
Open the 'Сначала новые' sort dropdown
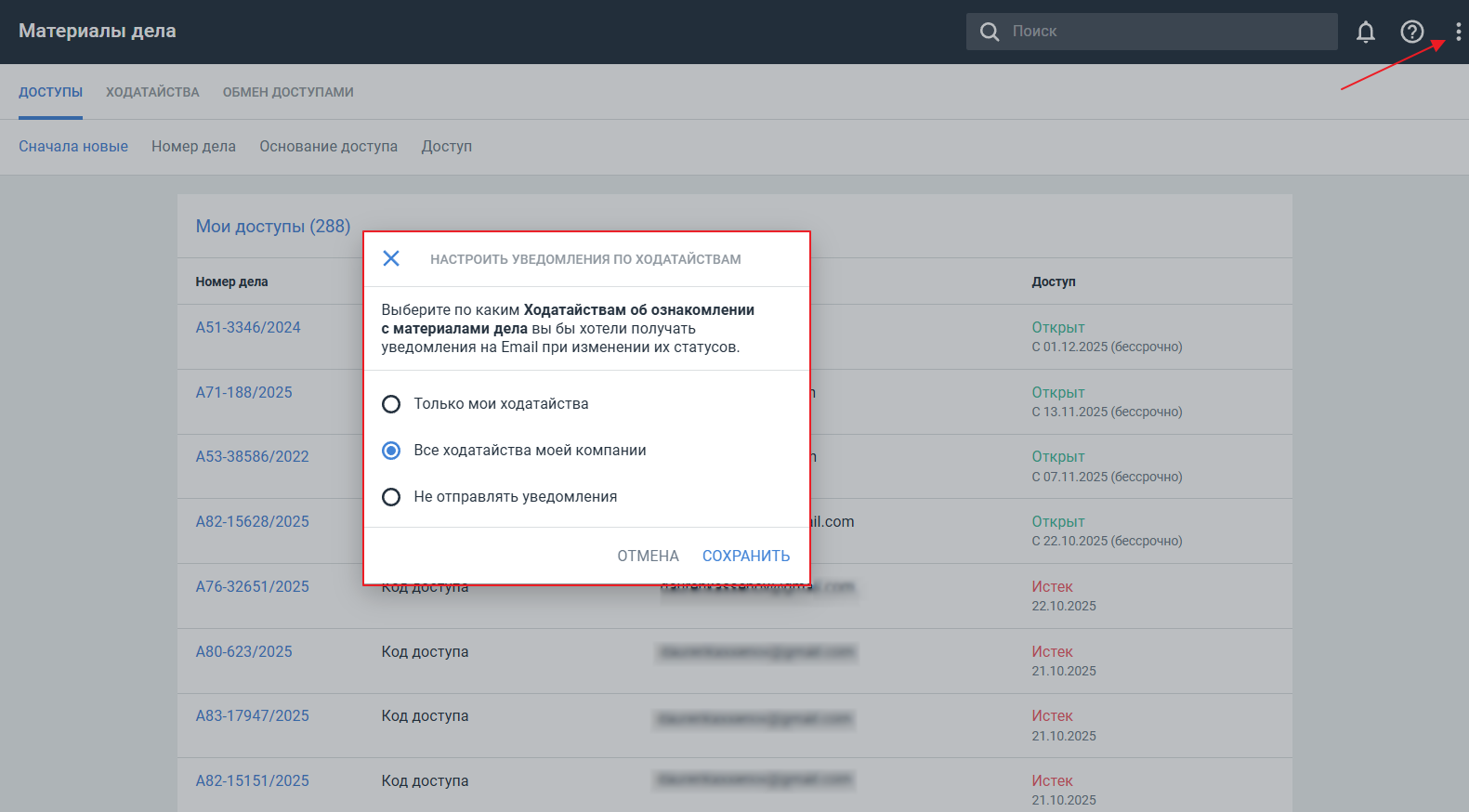pyautogui.click(x=73, y=147)
